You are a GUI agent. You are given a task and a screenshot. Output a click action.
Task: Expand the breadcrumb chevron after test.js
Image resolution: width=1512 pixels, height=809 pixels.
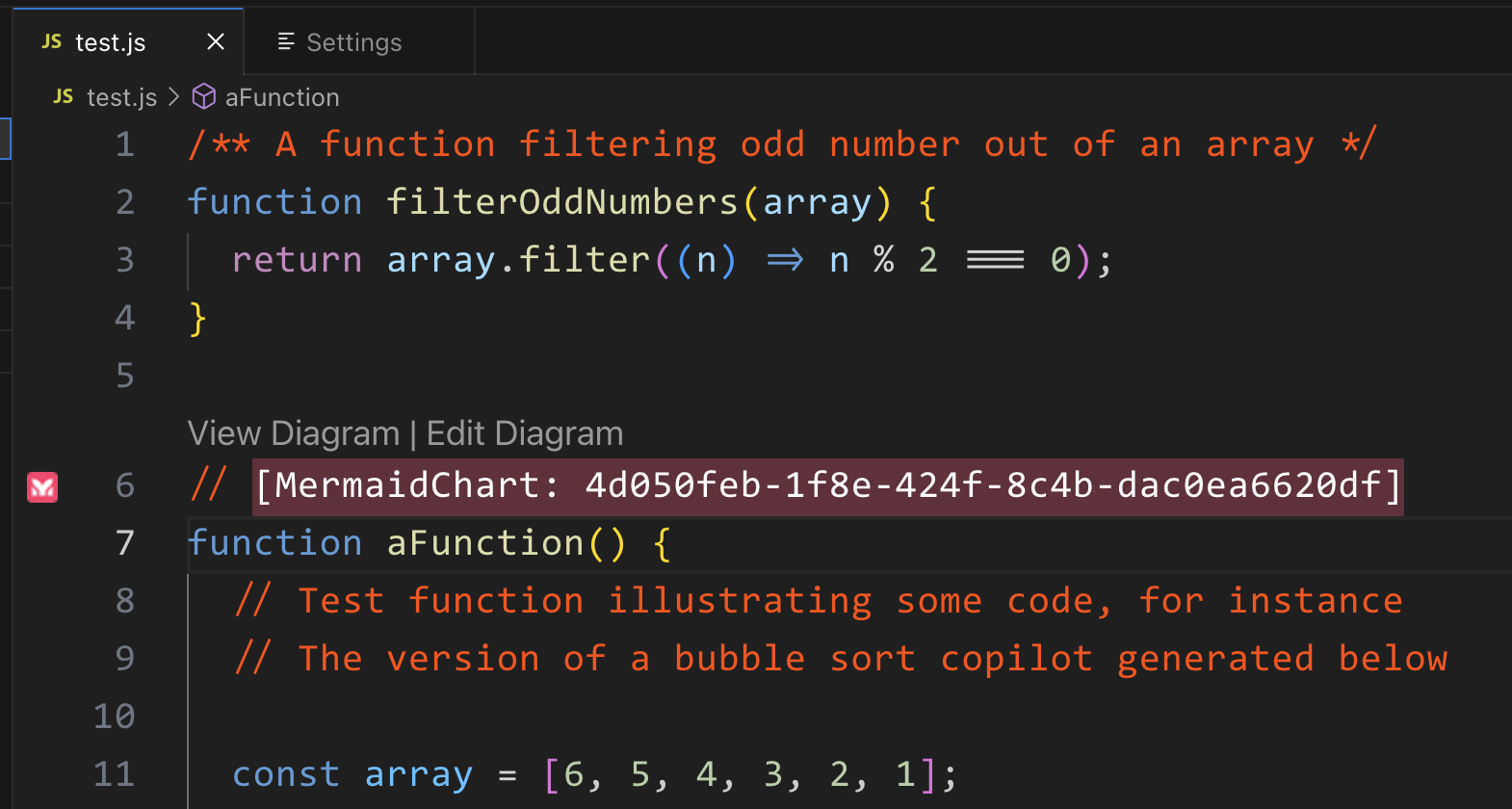[x=173, y=96]
